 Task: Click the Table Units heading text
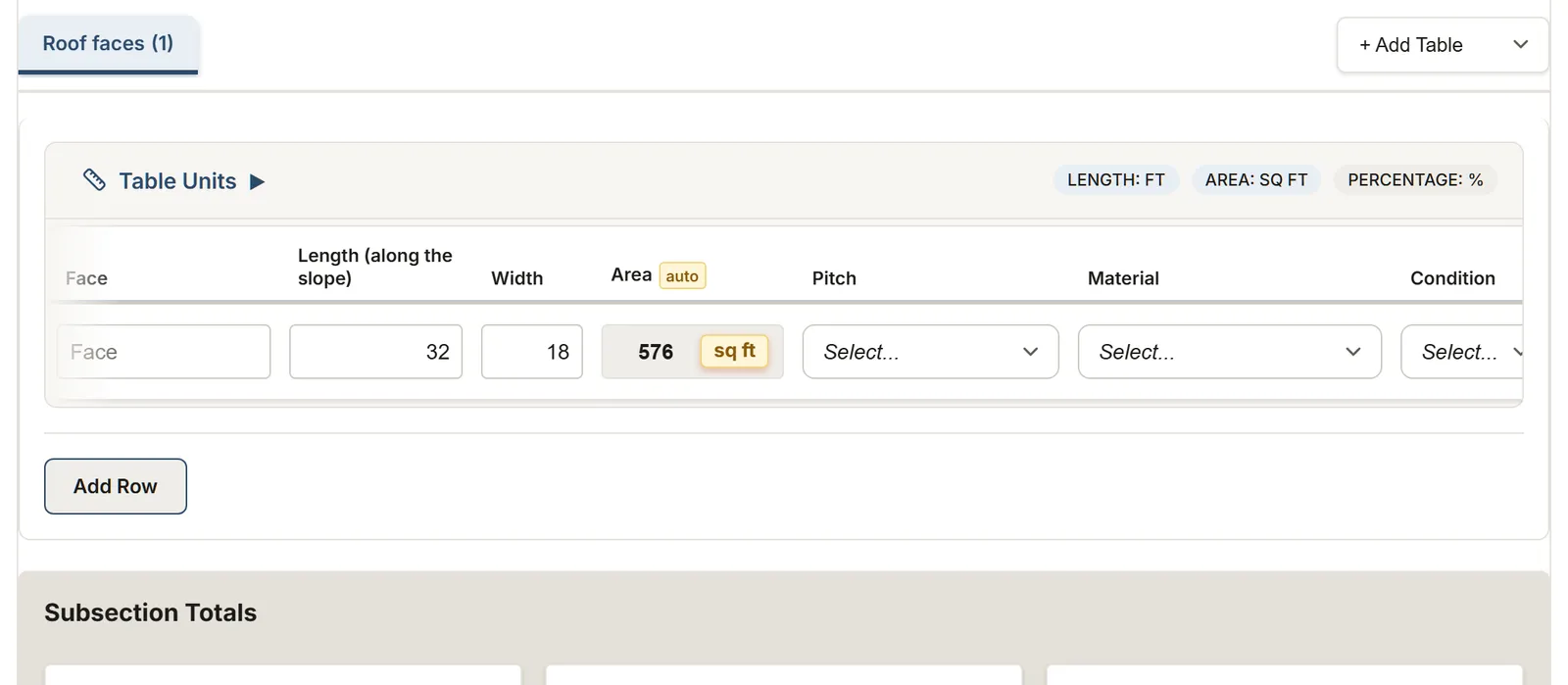[177, 181]
